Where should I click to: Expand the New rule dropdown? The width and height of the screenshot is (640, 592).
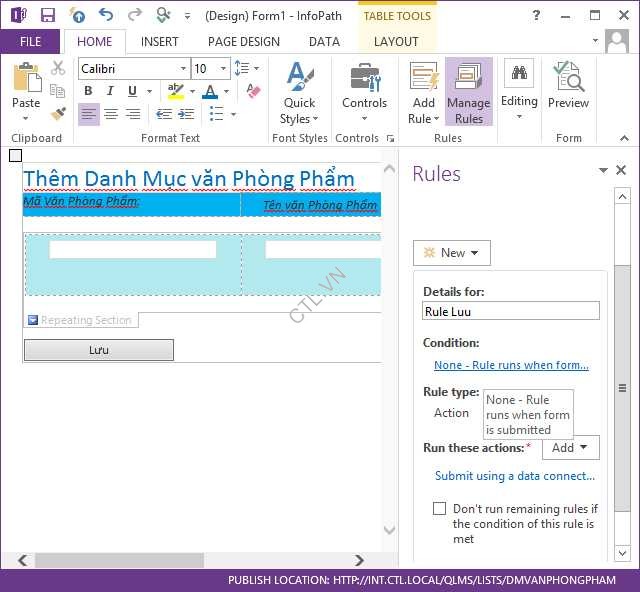pos(451,253)
